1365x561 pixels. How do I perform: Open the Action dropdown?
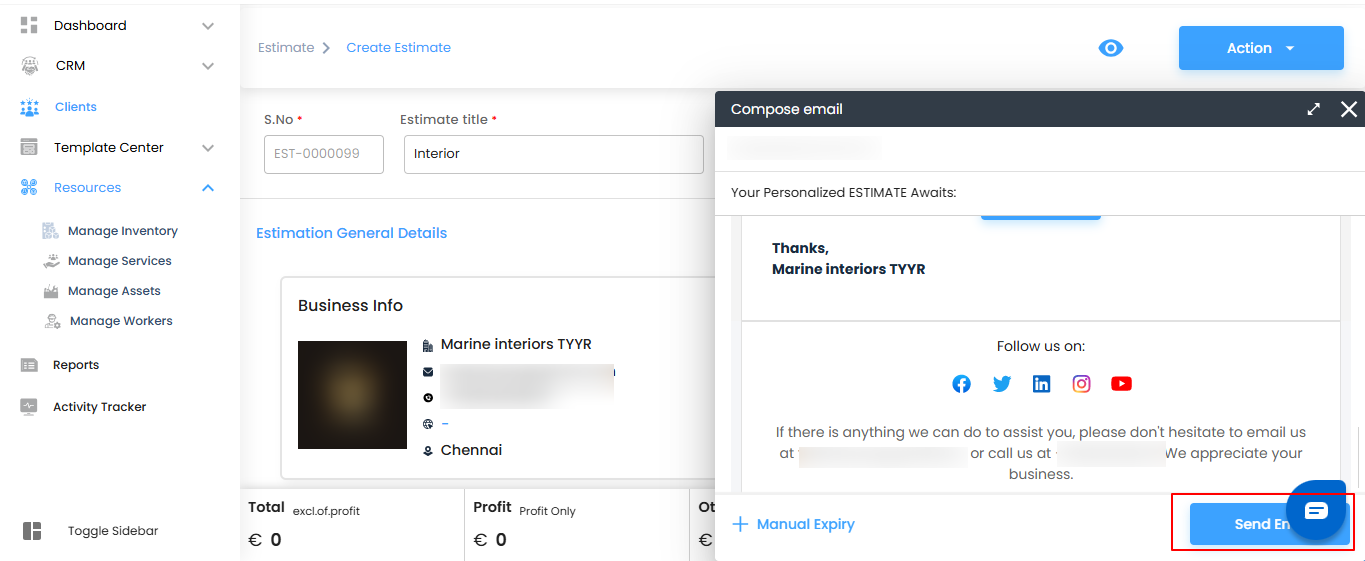pos(1260,48)
